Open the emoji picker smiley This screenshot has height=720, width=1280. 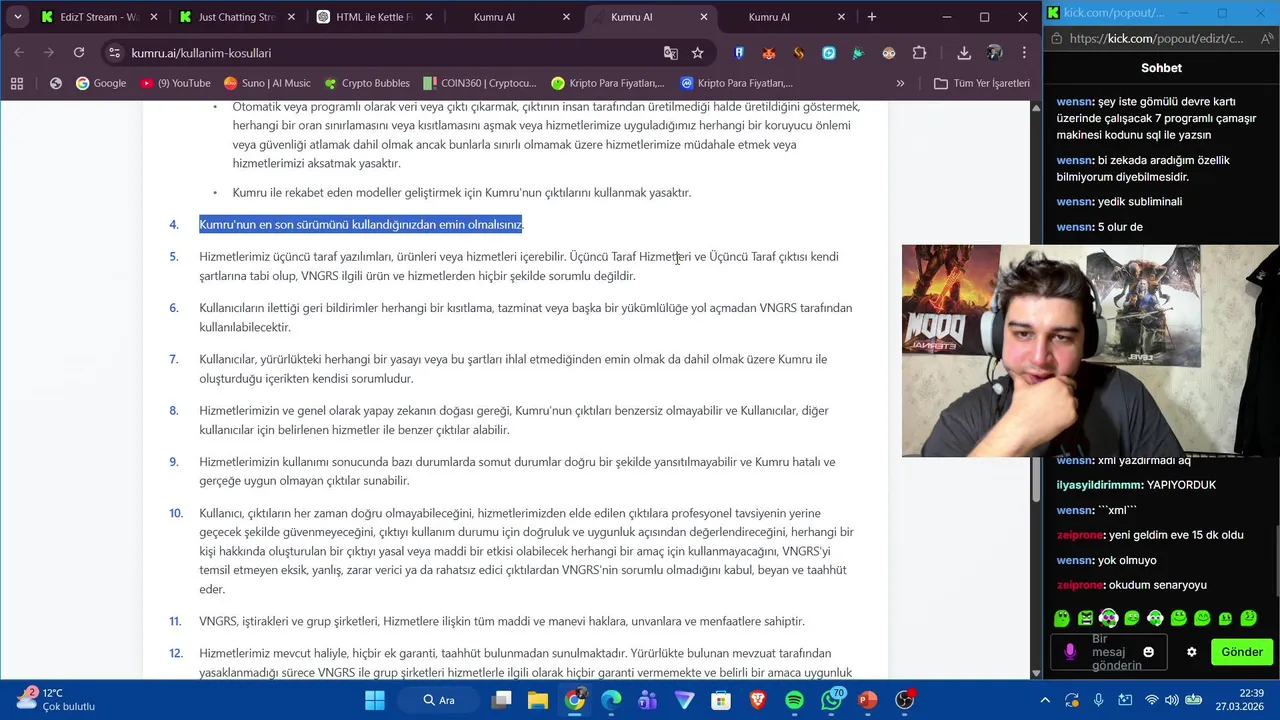pyautogui.click(x=1149, y=652)
